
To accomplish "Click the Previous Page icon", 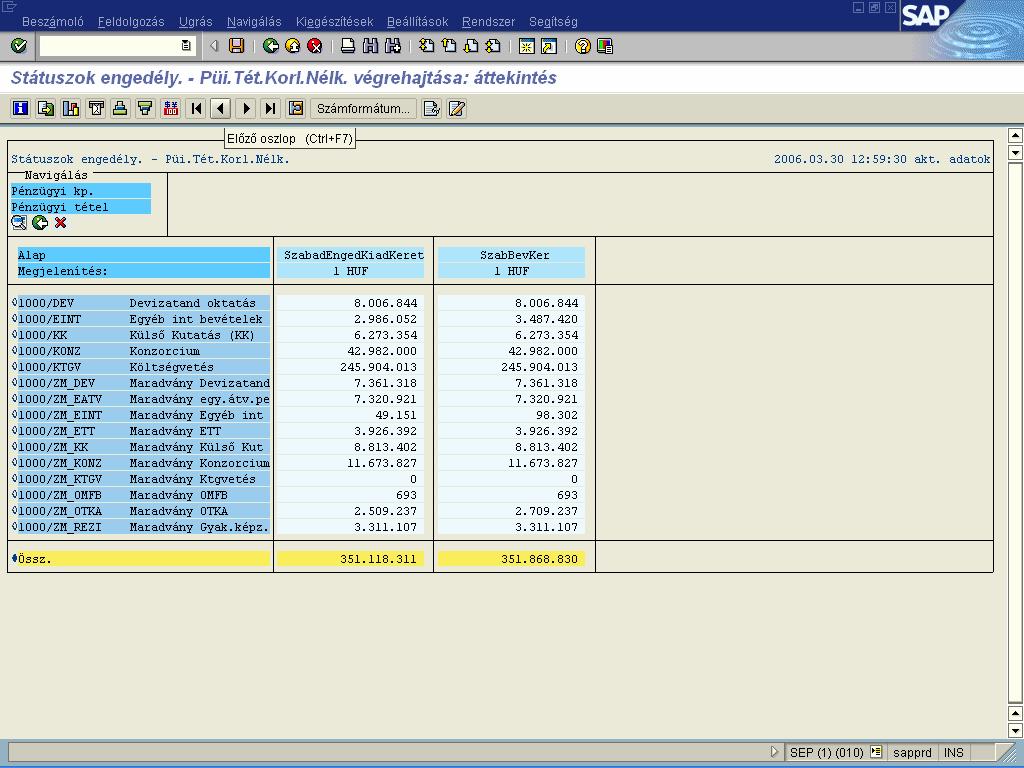I will pos(449,46).
